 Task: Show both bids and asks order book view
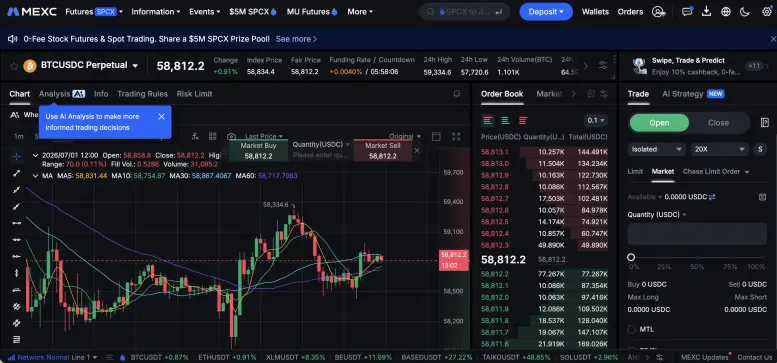point(488,120)
